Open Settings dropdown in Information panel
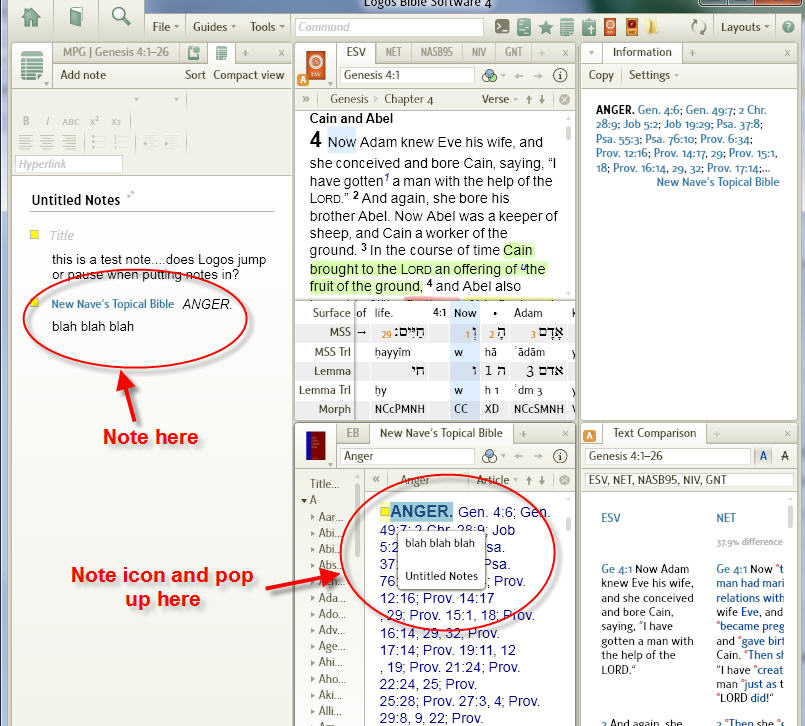 point(653,75)
